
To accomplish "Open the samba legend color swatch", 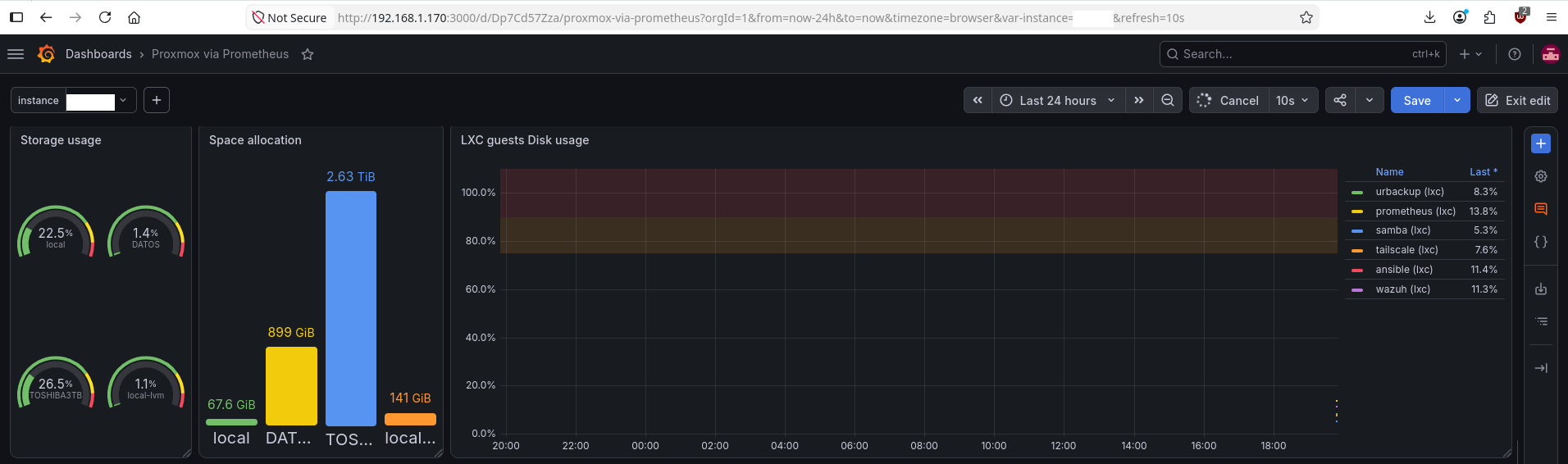I will coord(1357,231).
